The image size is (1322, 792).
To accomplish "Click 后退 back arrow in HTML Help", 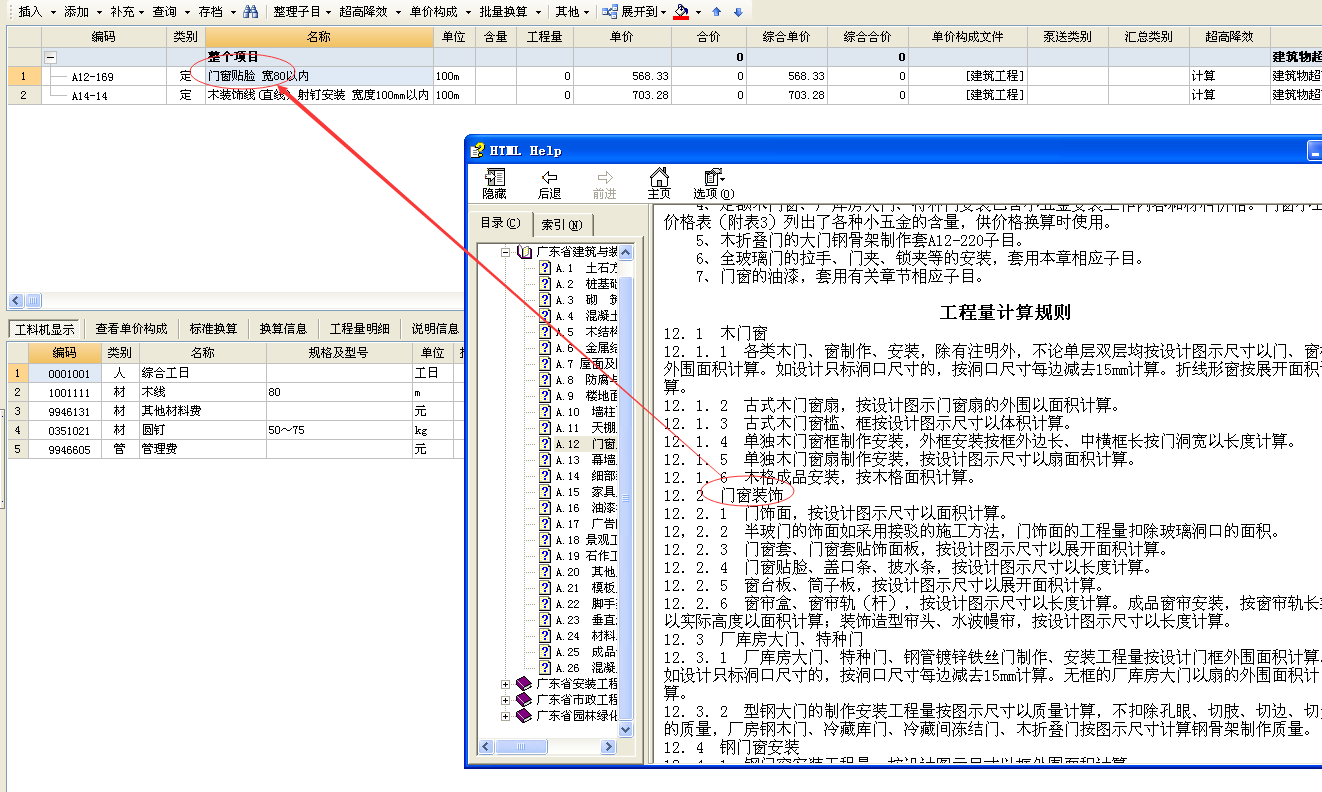I will [549, 178].
